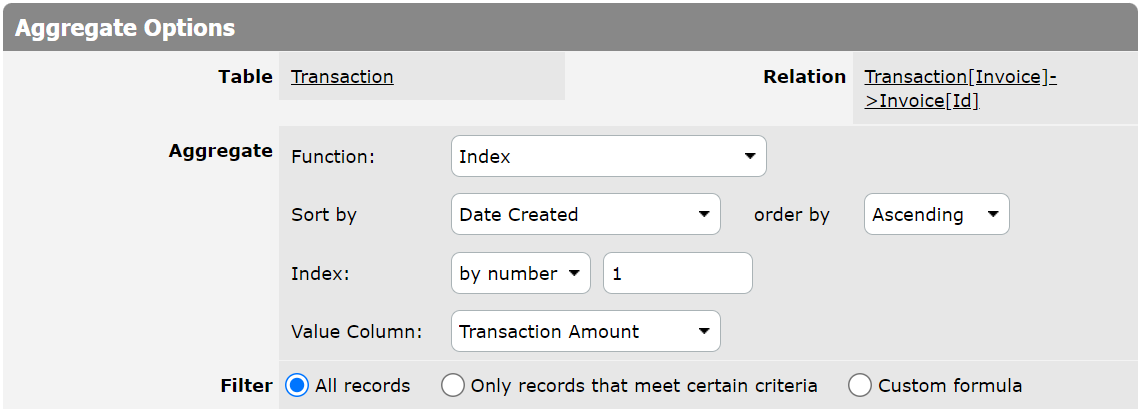This screenshot has width=1140, height=412.
Task: Follow the Transaction[Invoice]->Invoice[Id] relation link
Action: 960,89
